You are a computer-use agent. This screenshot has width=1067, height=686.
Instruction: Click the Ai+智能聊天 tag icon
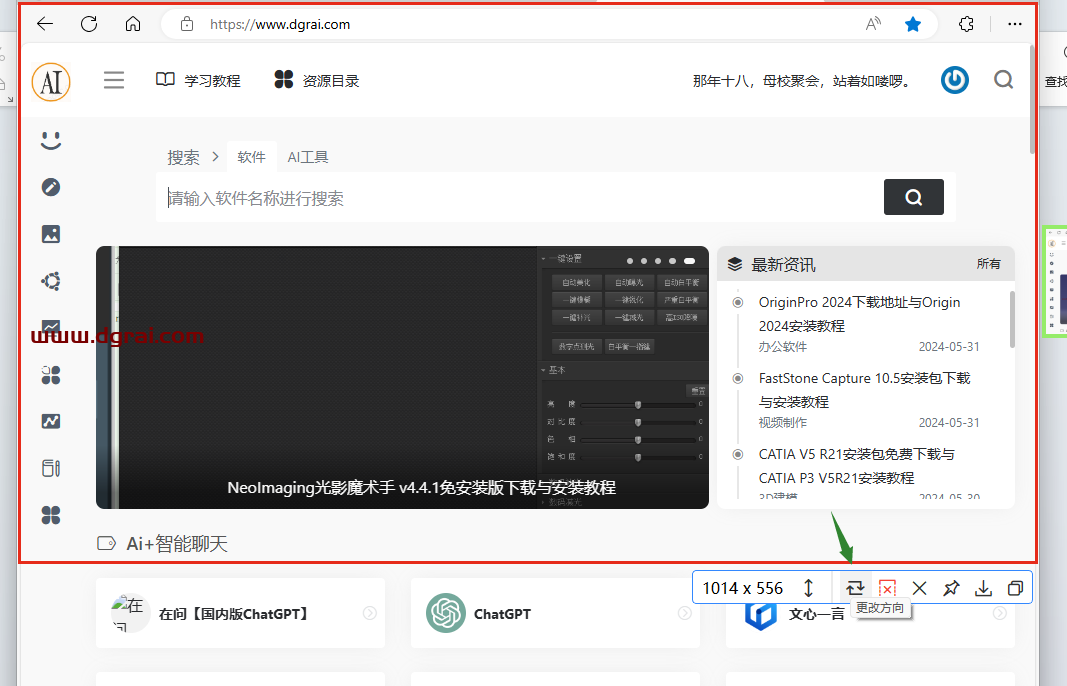[x=106, y=543]
